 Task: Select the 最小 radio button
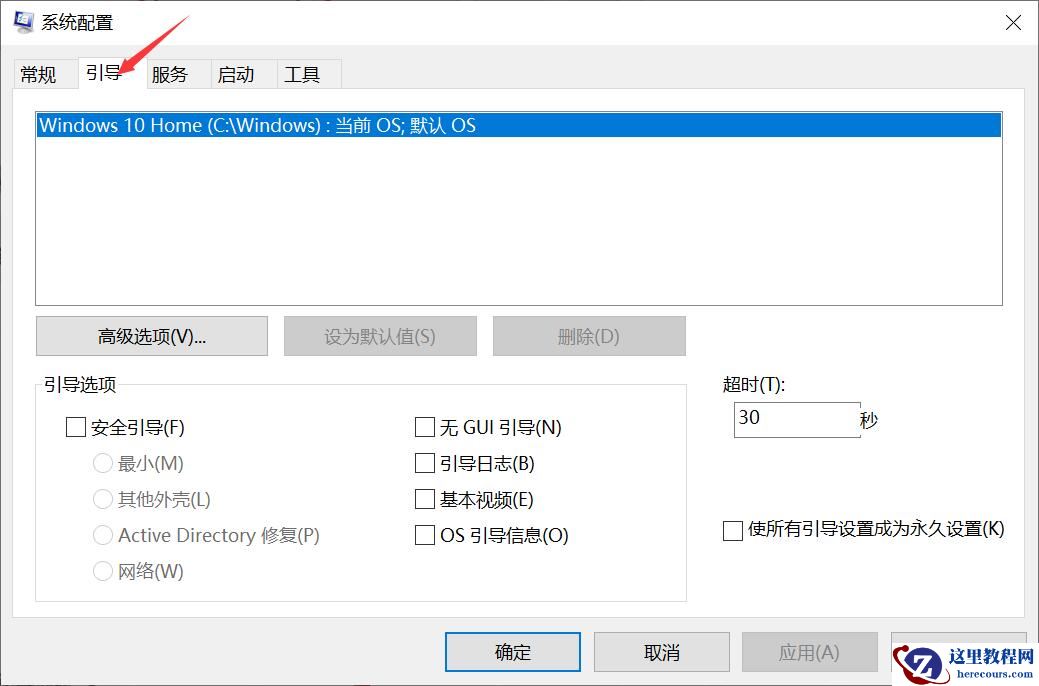click(103, 463)
